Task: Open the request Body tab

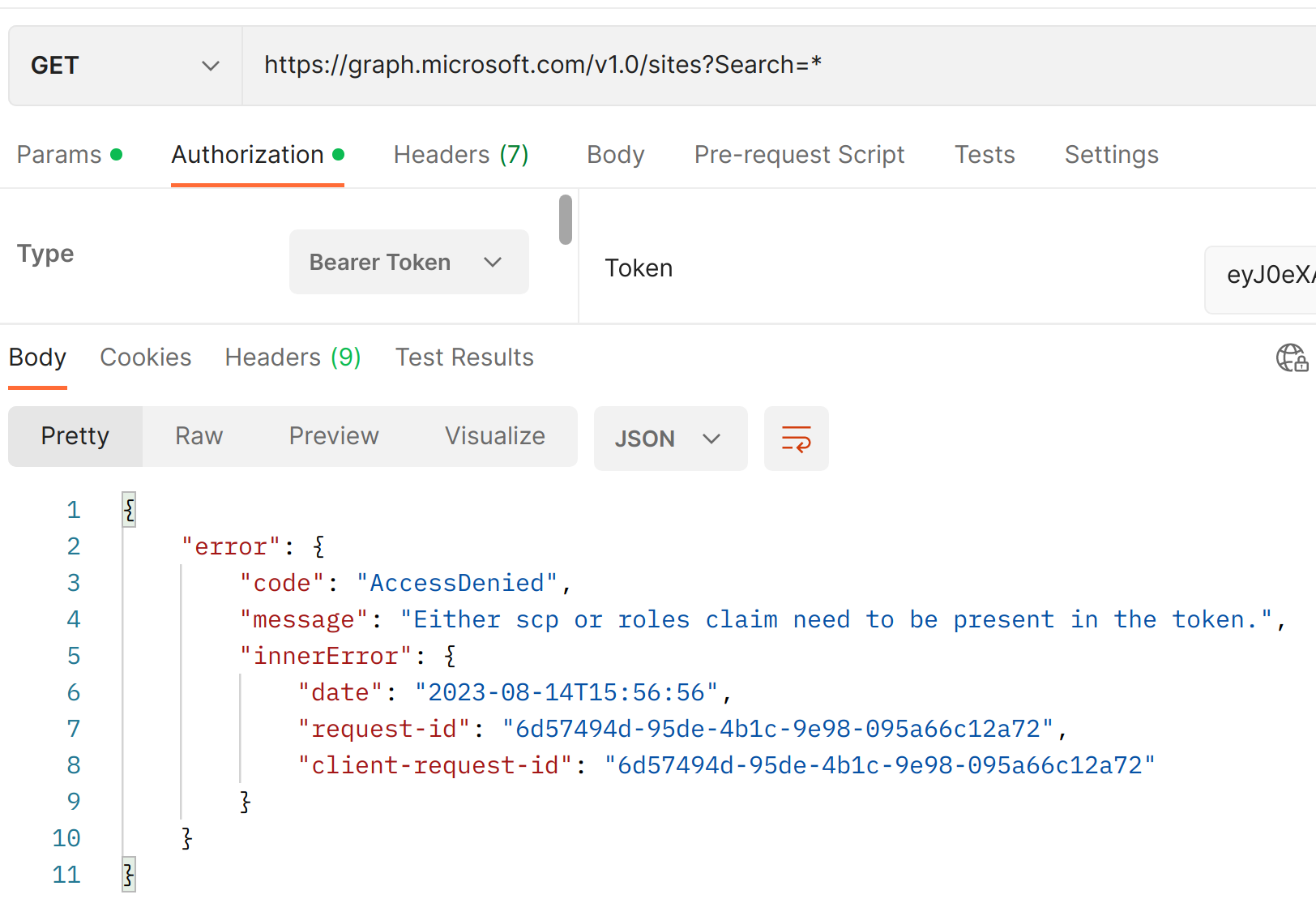Action: (616, 155)
